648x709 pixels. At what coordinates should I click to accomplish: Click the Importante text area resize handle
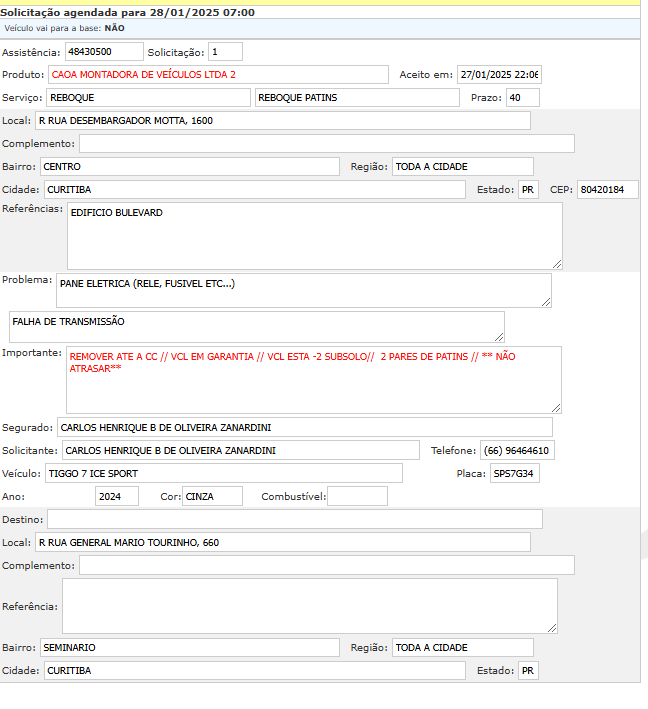556,408
